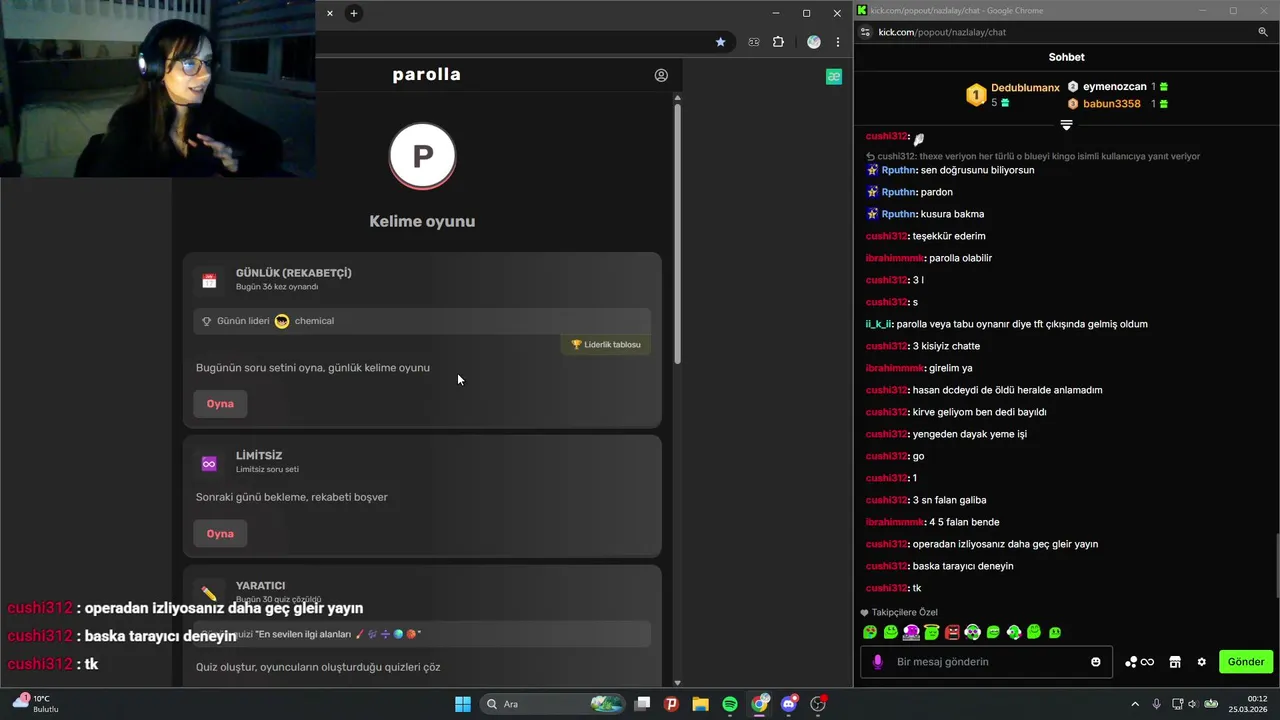The image size is (1280, 720).
Task: Click scrollbar down arrow on parolla page
Action: click(677, 682)
